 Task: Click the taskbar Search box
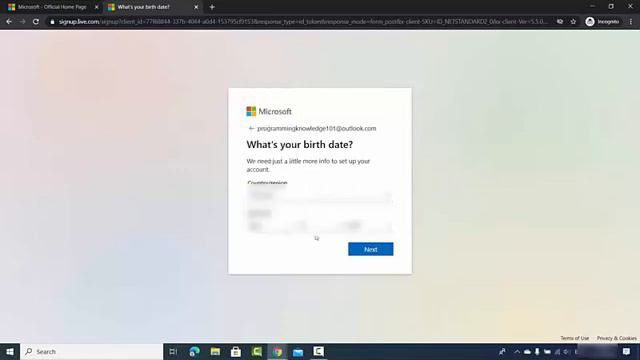coord(91,351)
